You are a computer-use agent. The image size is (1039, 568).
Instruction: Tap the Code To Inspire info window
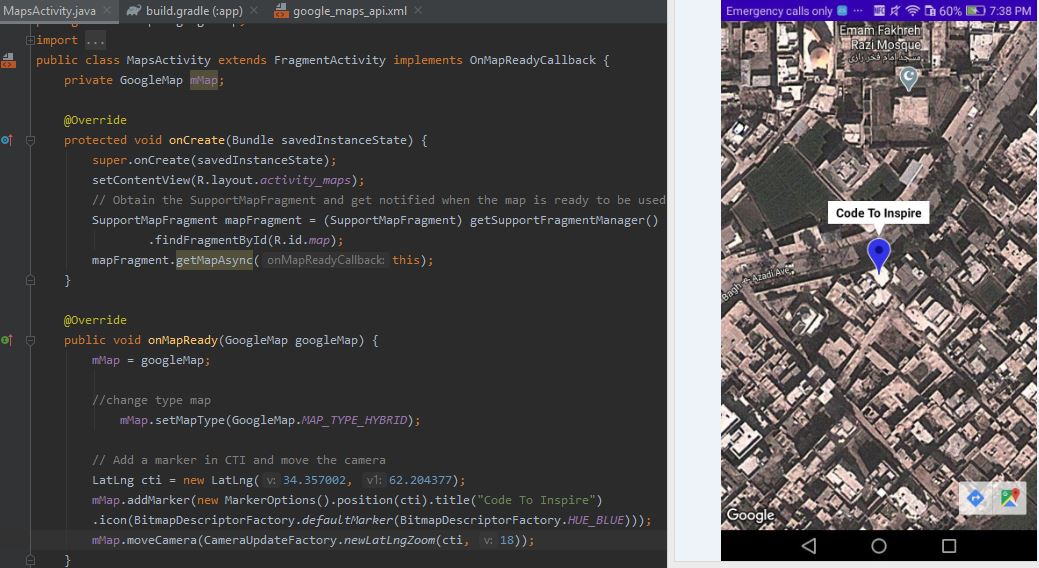pos(878,213)
